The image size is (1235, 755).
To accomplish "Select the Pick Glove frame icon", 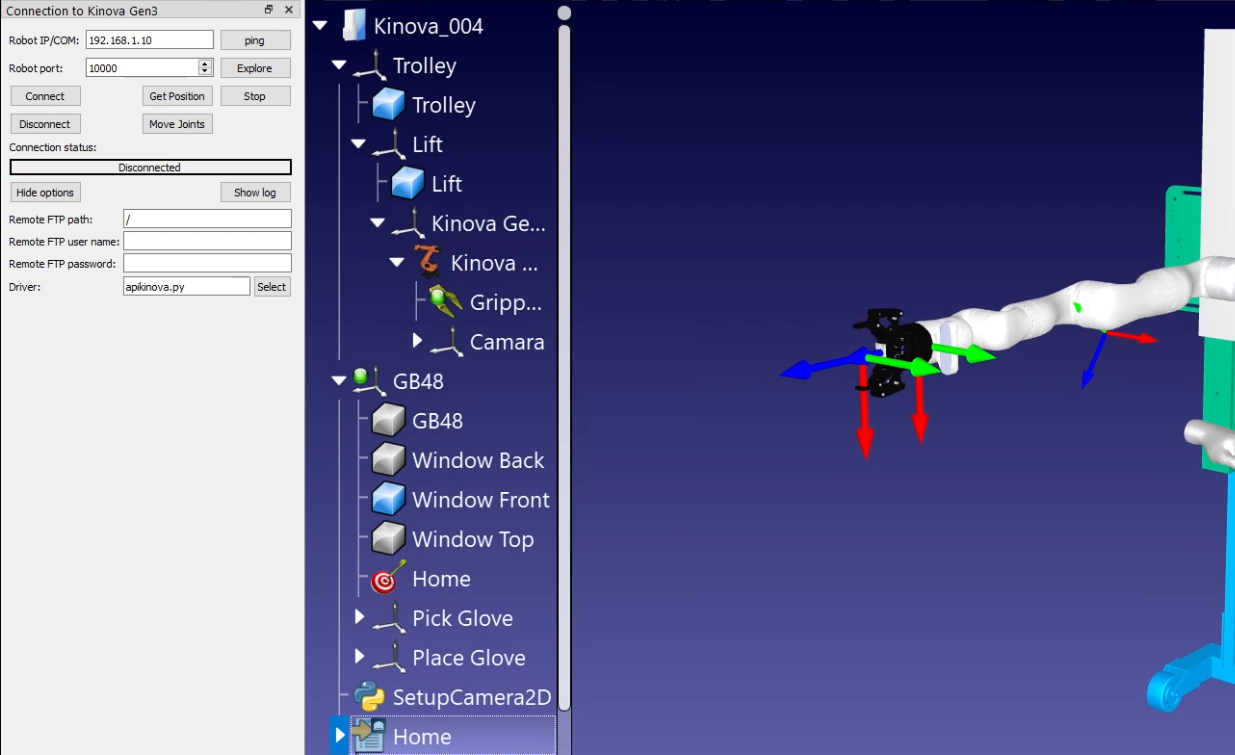I will (389, 618).
